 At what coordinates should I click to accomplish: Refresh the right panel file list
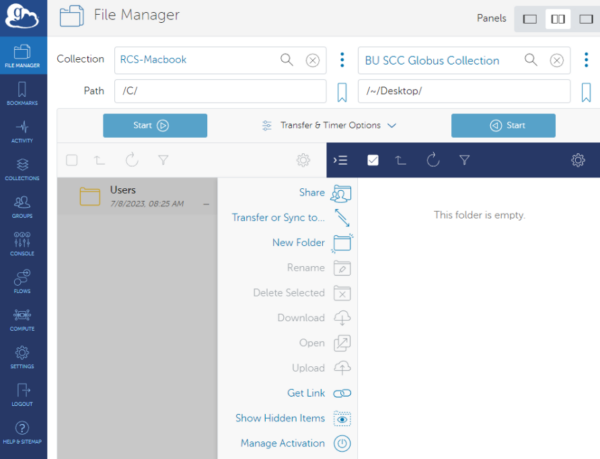click(433, 160)
